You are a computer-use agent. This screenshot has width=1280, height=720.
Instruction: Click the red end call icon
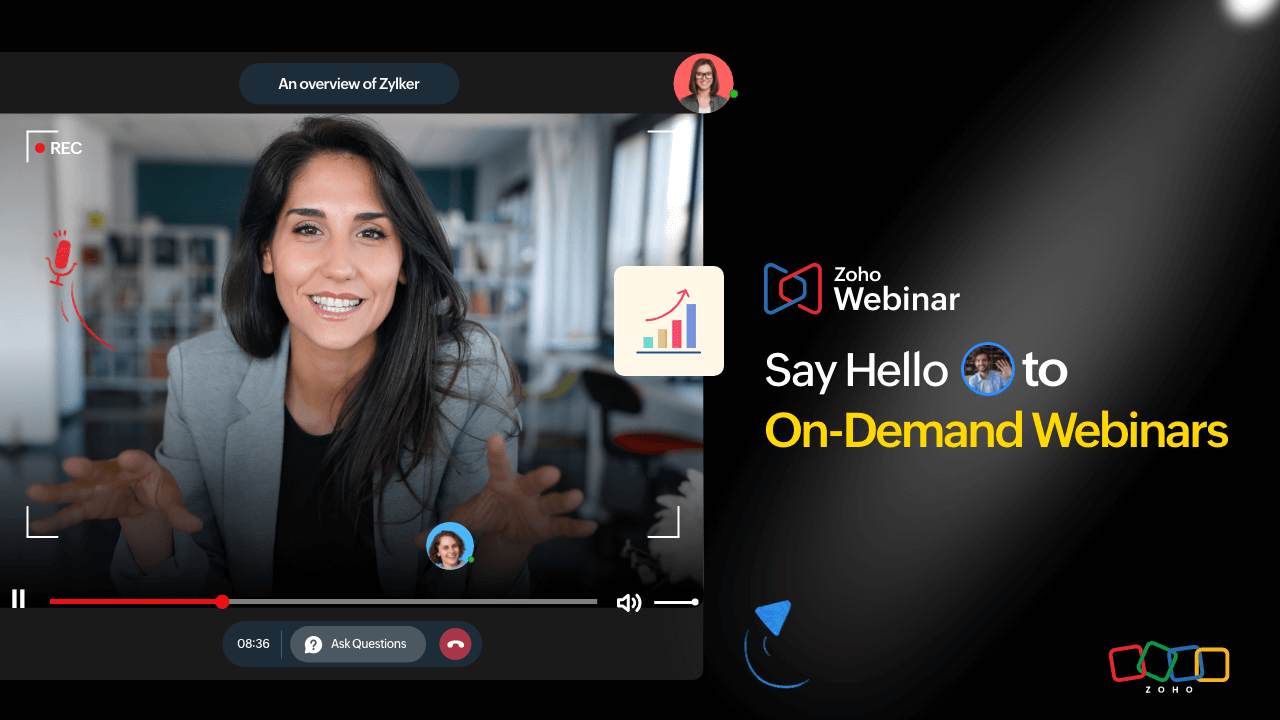coord(455,644)
